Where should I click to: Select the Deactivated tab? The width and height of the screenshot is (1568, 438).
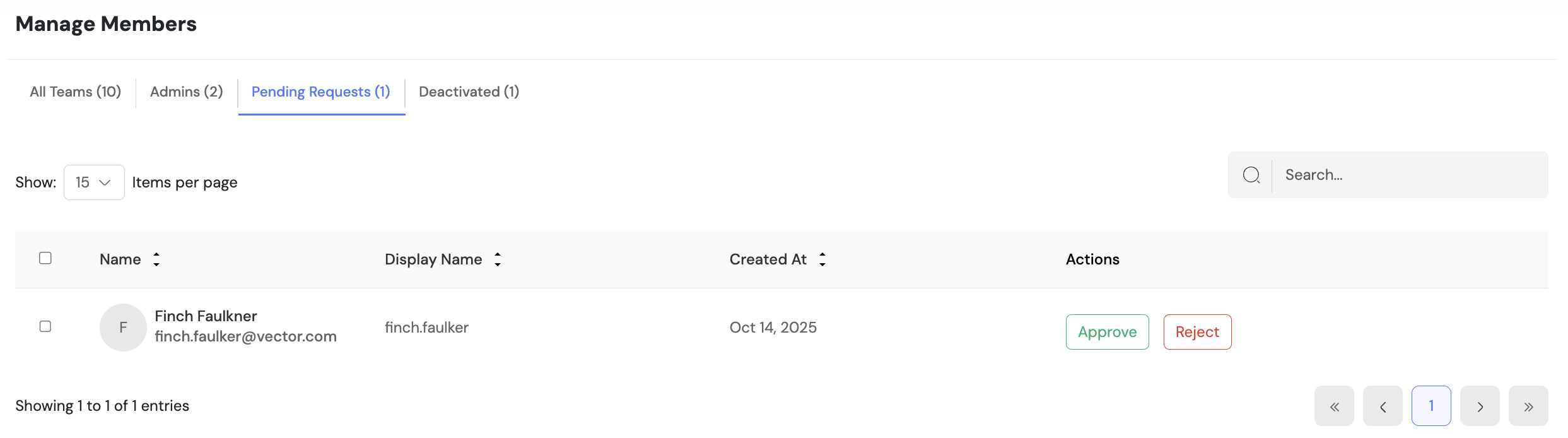469,92
